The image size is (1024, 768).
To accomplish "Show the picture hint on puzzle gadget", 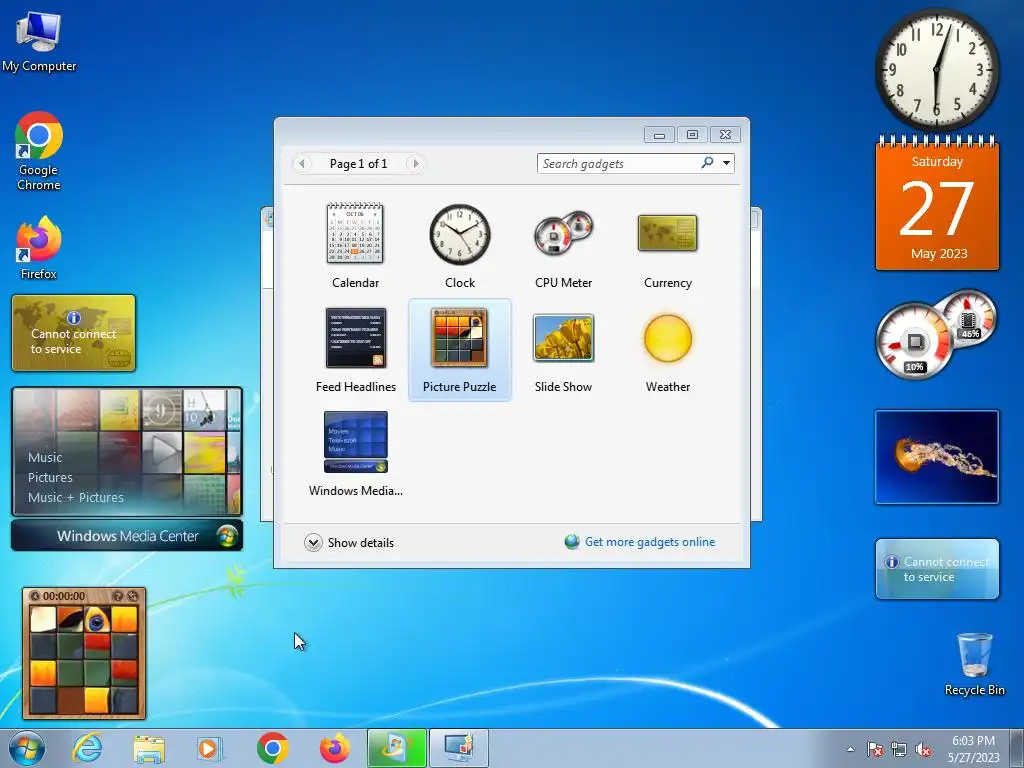I will click(x=118, y=596).
